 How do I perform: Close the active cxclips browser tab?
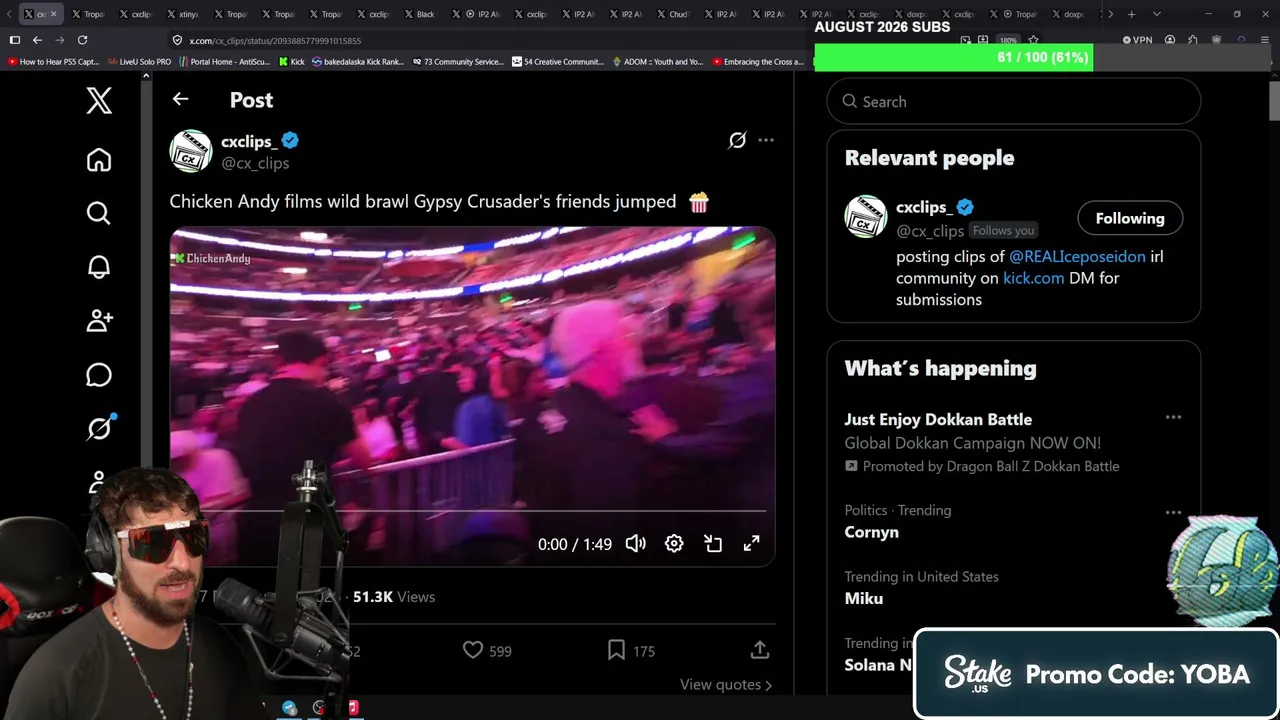54,14
